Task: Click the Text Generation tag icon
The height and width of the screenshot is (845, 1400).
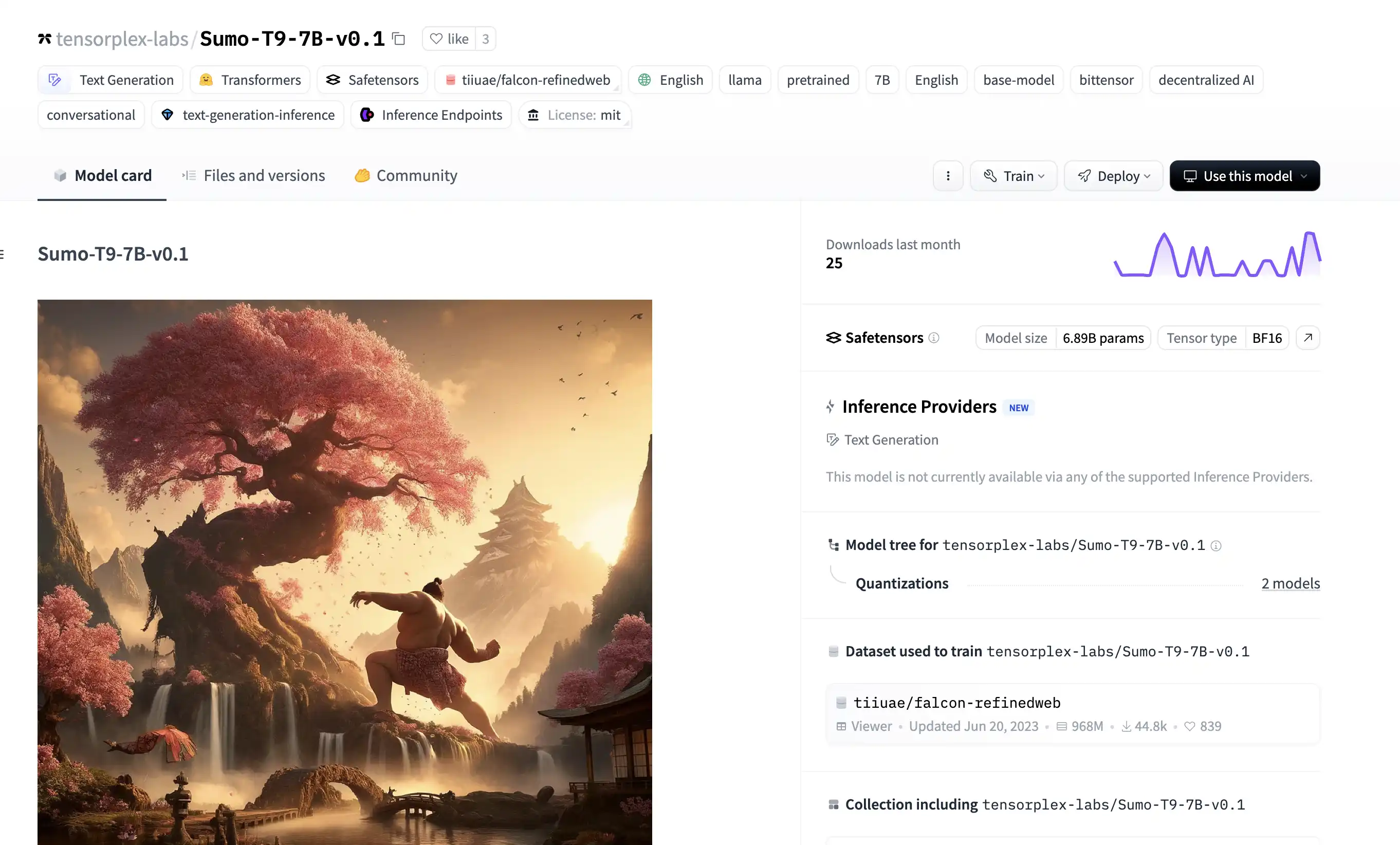Action: click(54, 80)
